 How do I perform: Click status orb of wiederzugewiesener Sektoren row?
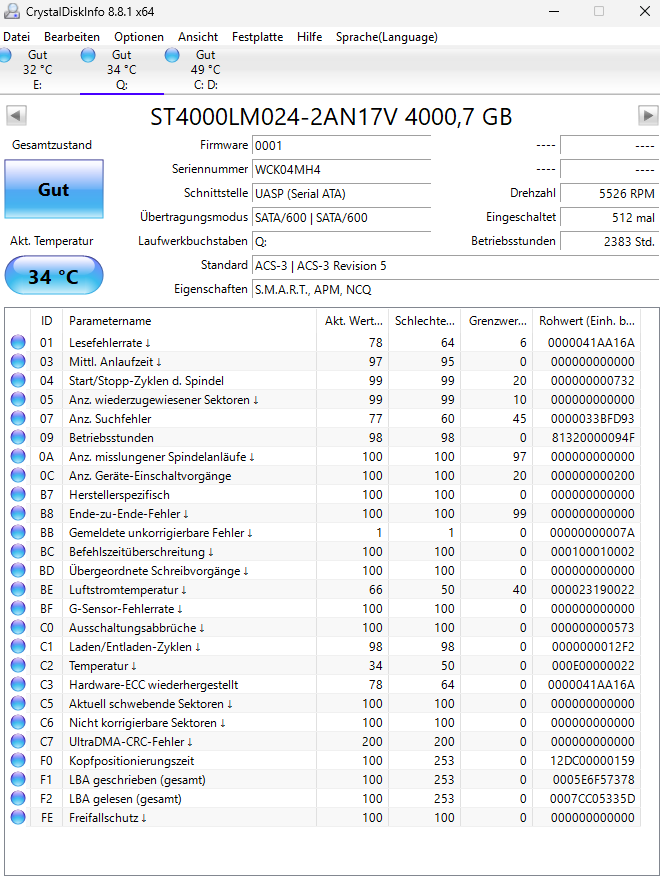point(19,400)
